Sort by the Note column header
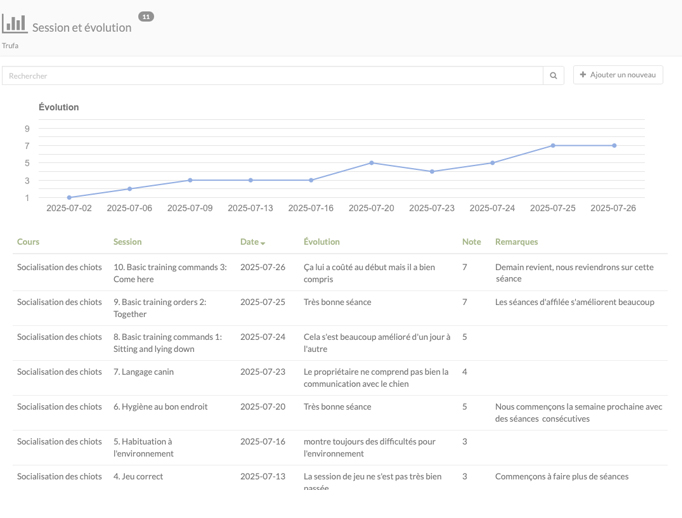This screenshot has height=518, width=682. (471, 242)
